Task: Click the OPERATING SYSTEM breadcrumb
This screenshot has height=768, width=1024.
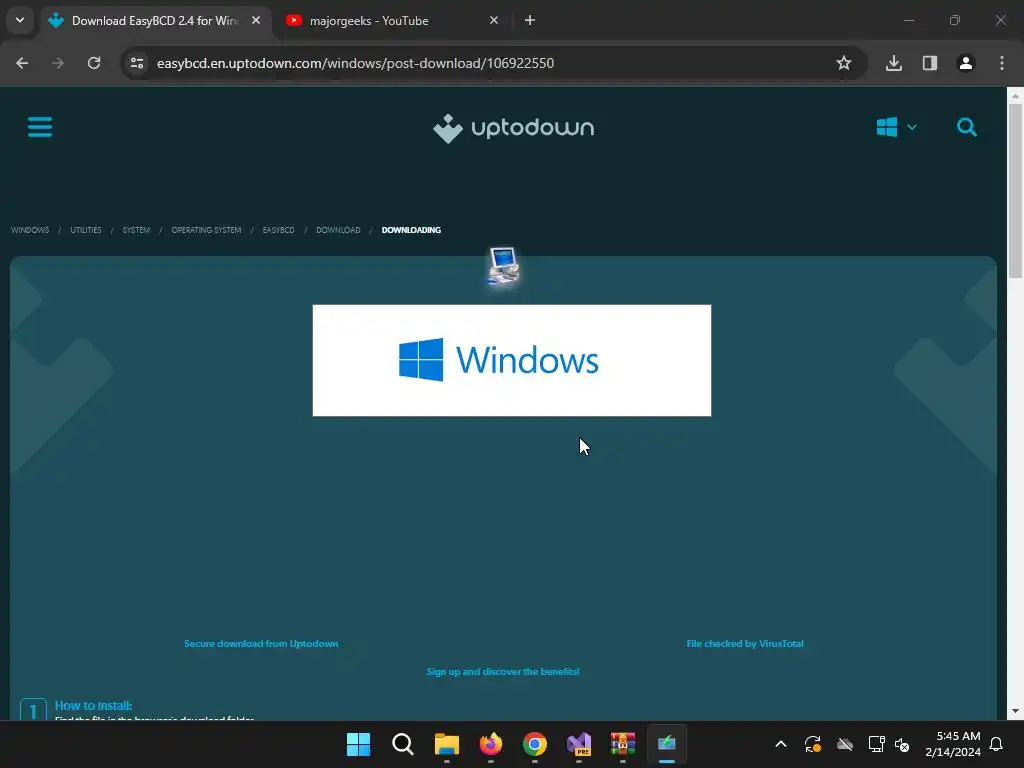Action: coord(206,230)
